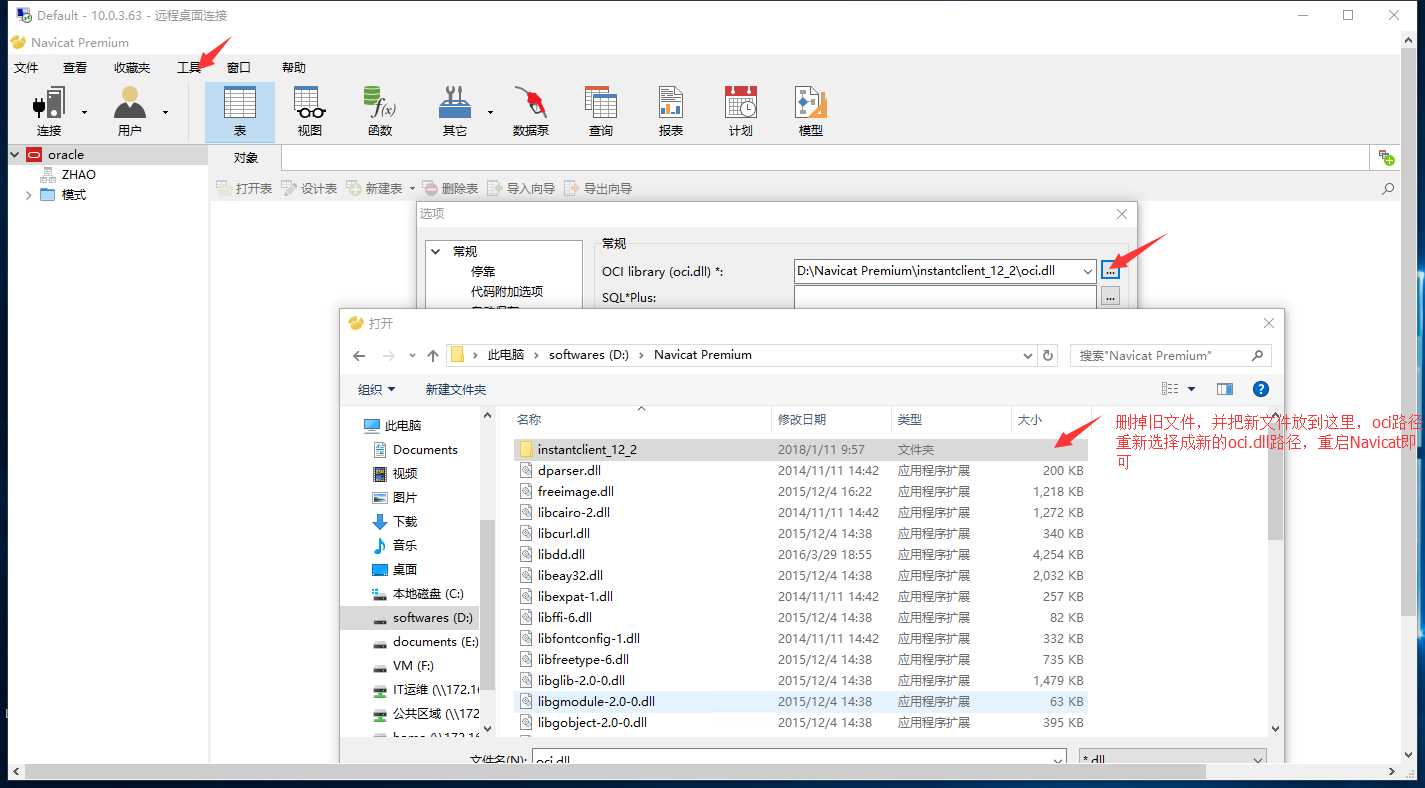Start the 导出向导 export wizard
The height and width of the screenshot is (788, 1425).
pyautogui.click(x=598, y=188)
